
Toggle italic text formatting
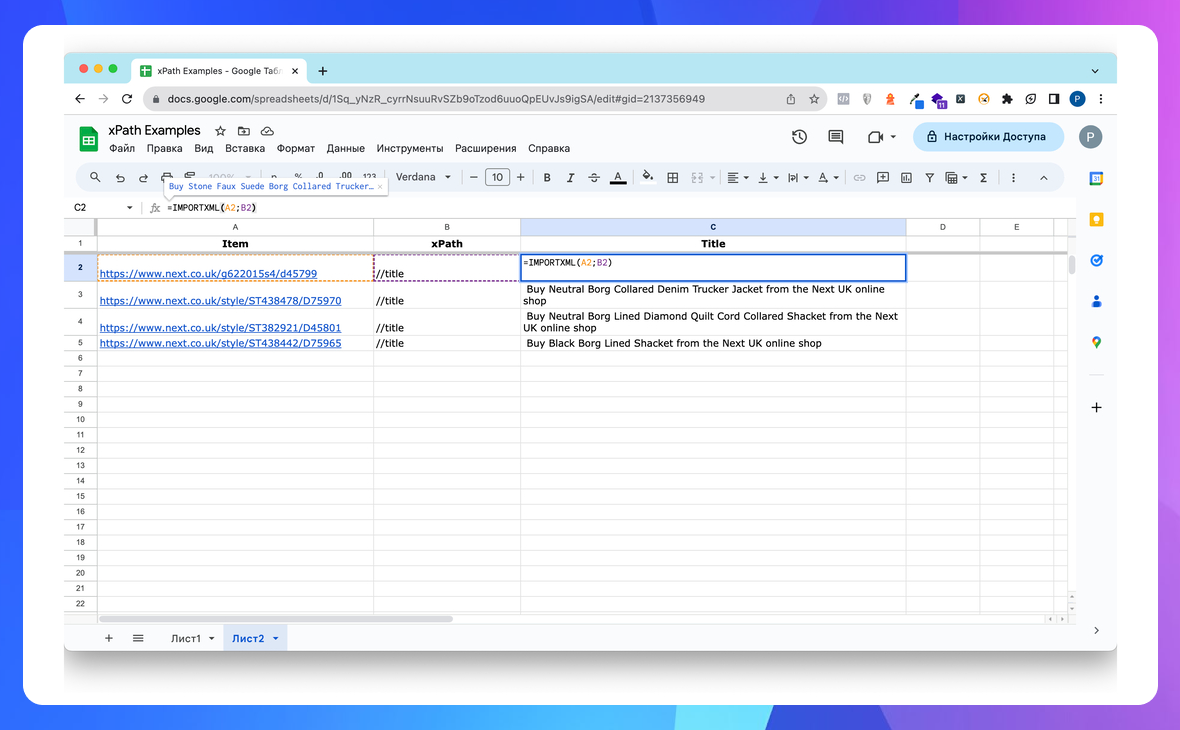(x=571, y=178)
